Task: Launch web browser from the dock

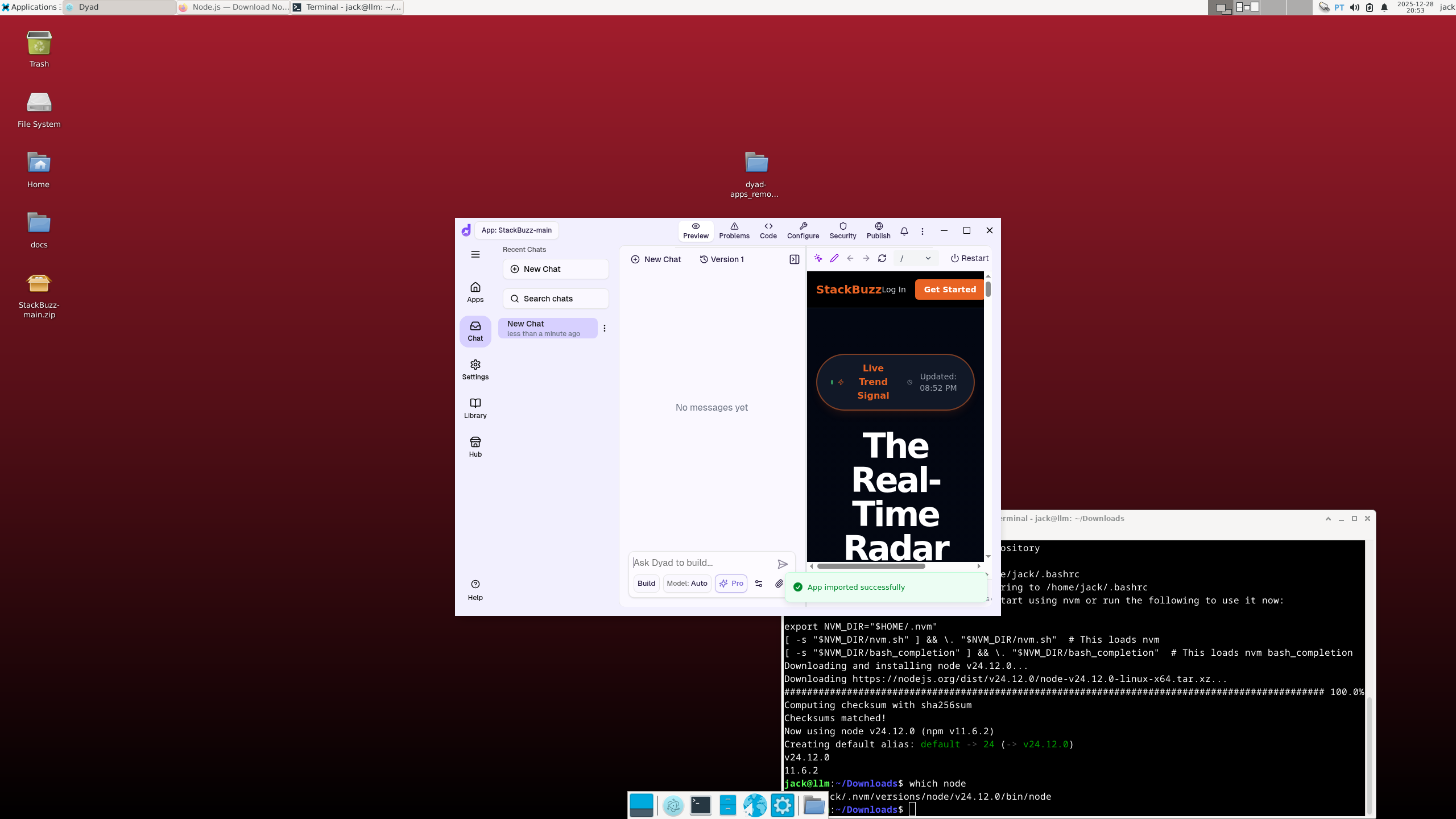Action: point(755,805)
